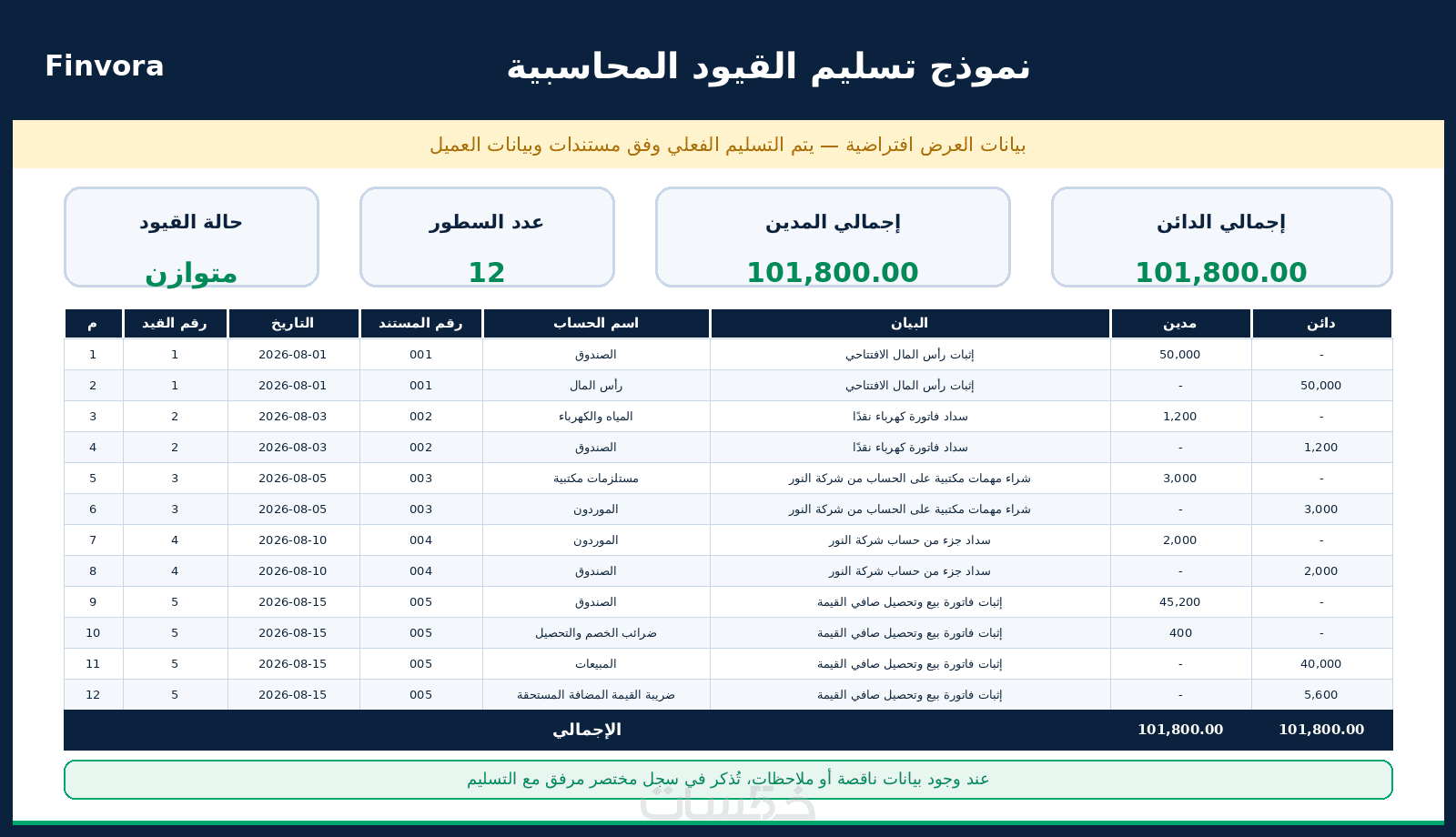Click the 40,000 credit amount cell
The image size is (1456, 837).
1321,664
